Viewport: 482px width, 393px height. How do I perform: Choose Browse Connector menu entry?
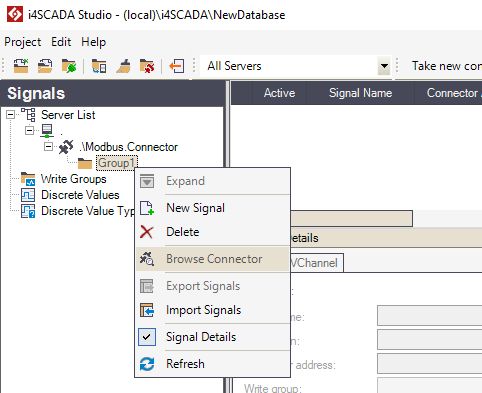click(x=213, y=259)
